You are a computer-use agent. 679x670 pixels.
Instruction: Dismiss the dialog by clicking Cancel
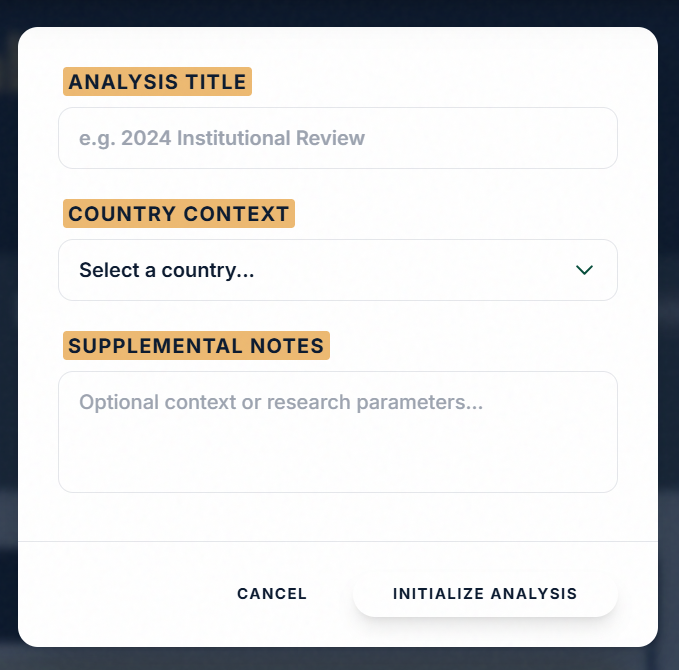pos(272,594)
